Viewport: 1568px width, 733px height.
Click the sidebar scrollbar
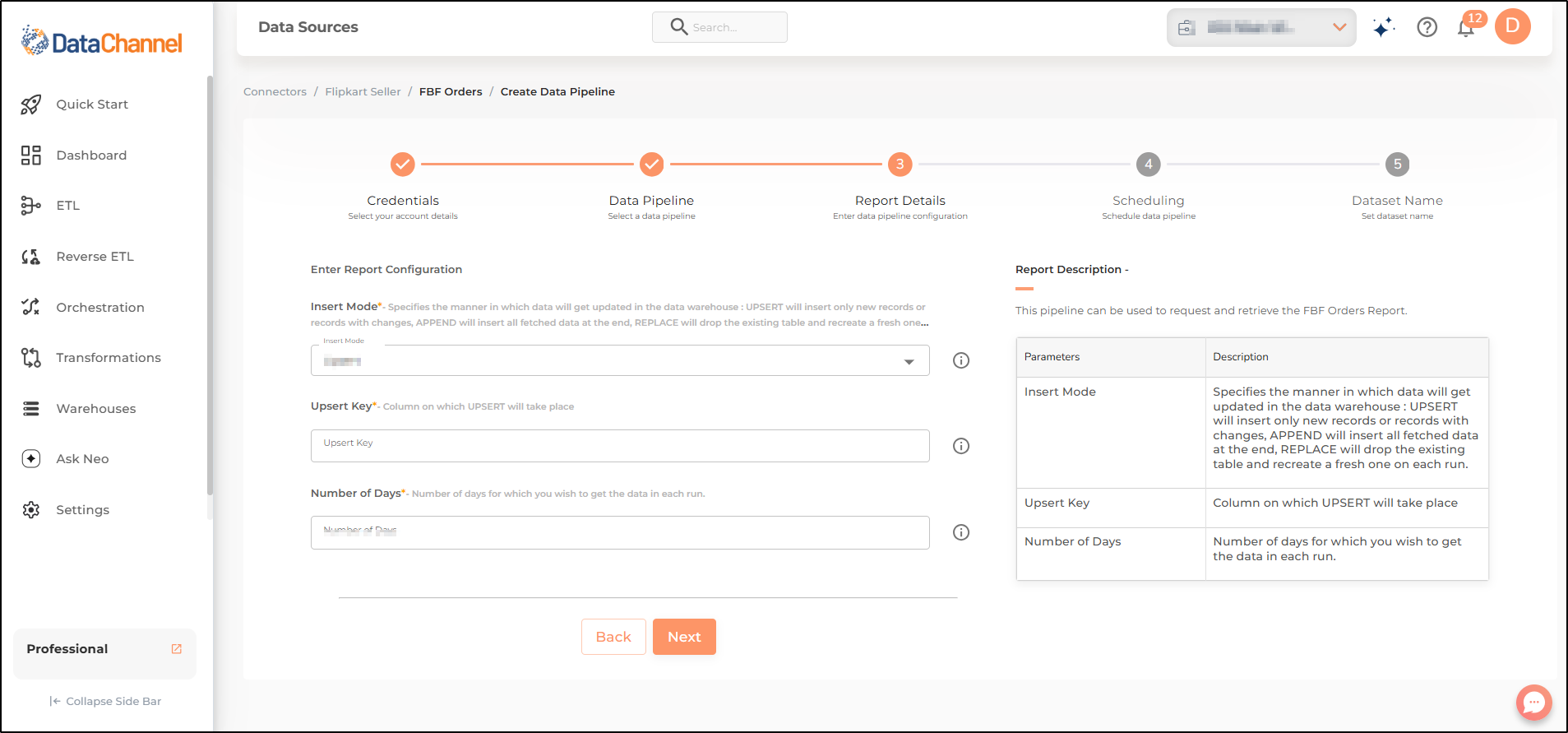(210, 285)
